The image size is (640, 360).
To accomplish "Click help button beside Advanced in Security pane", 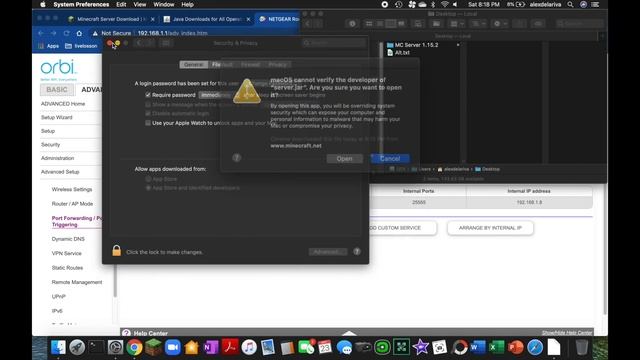I will (x=357, y=251).
